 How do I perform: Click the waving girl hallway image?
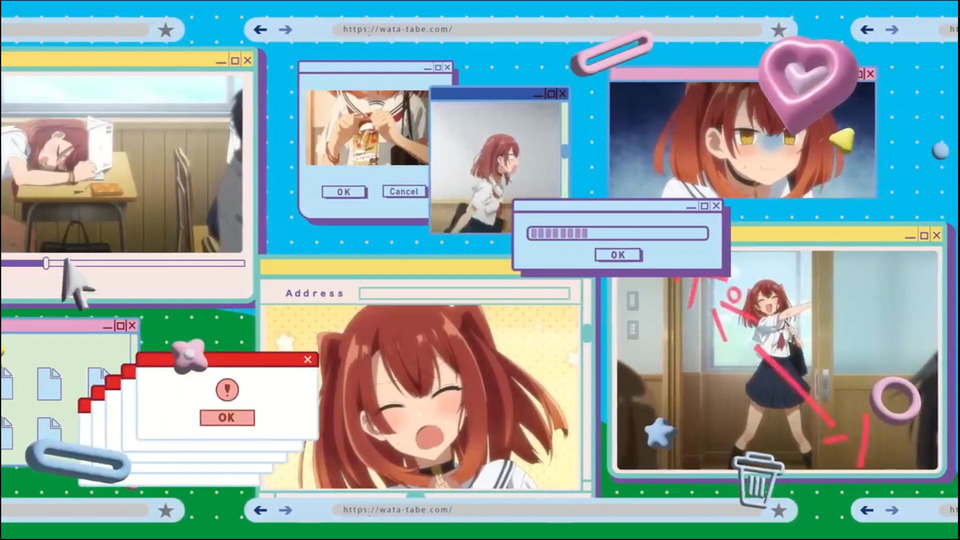[777, 360]
